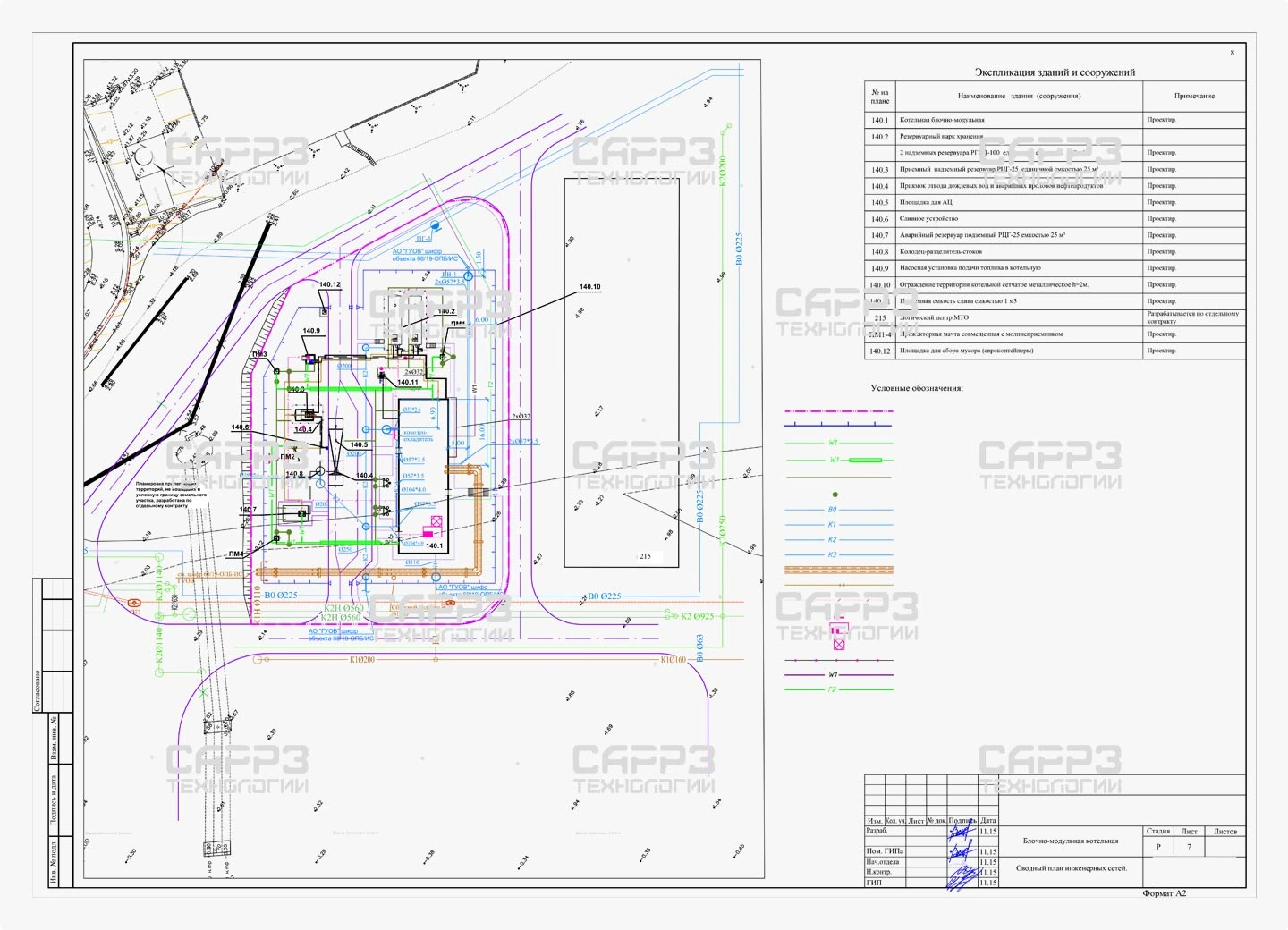Click the dark green dot legend symbol
This screenshot has width=1288, height=930.
click(x=835, y=495)
